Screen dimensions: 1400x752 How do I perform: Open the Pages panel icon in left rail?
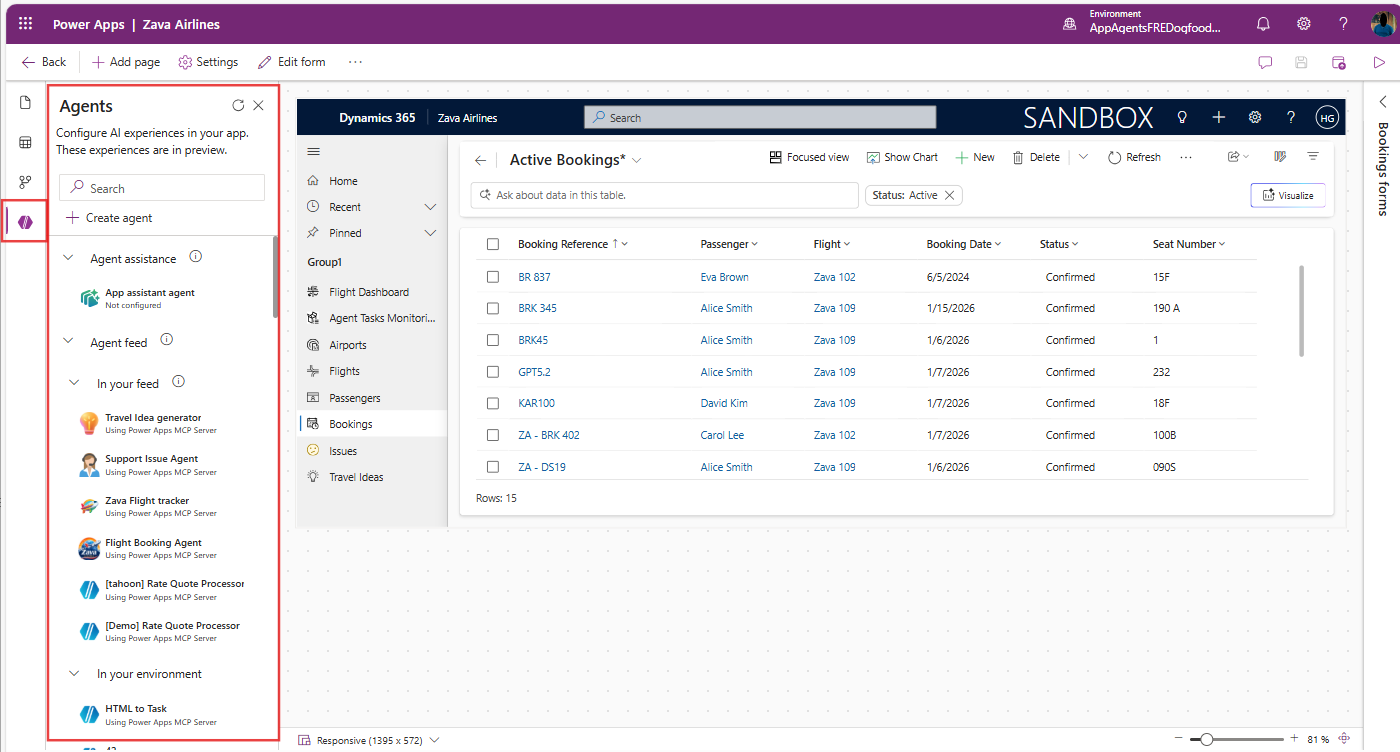click(x=24, y=102)
